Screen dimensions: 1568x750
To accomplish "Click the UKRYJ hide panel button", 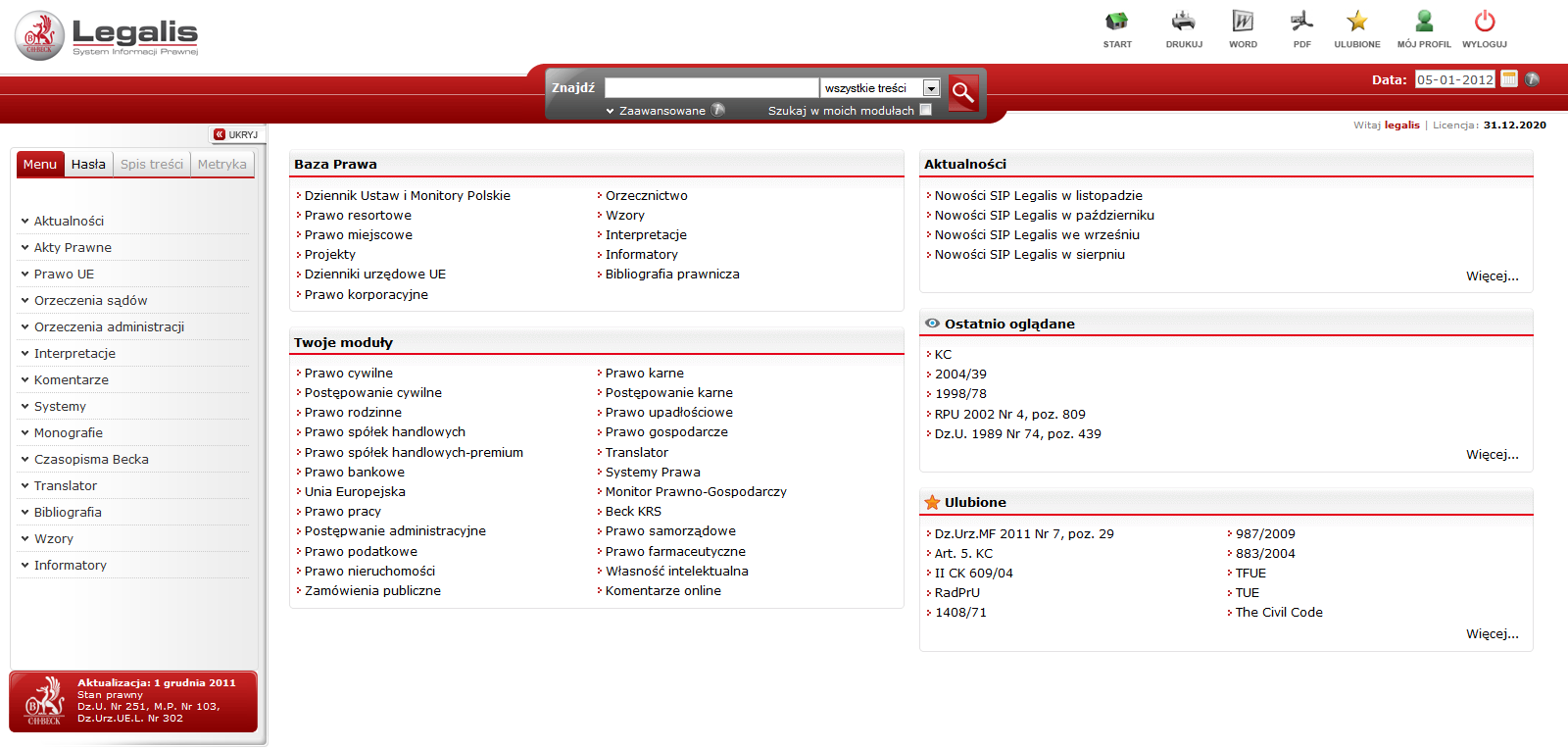I will click(x=236, y=134).
